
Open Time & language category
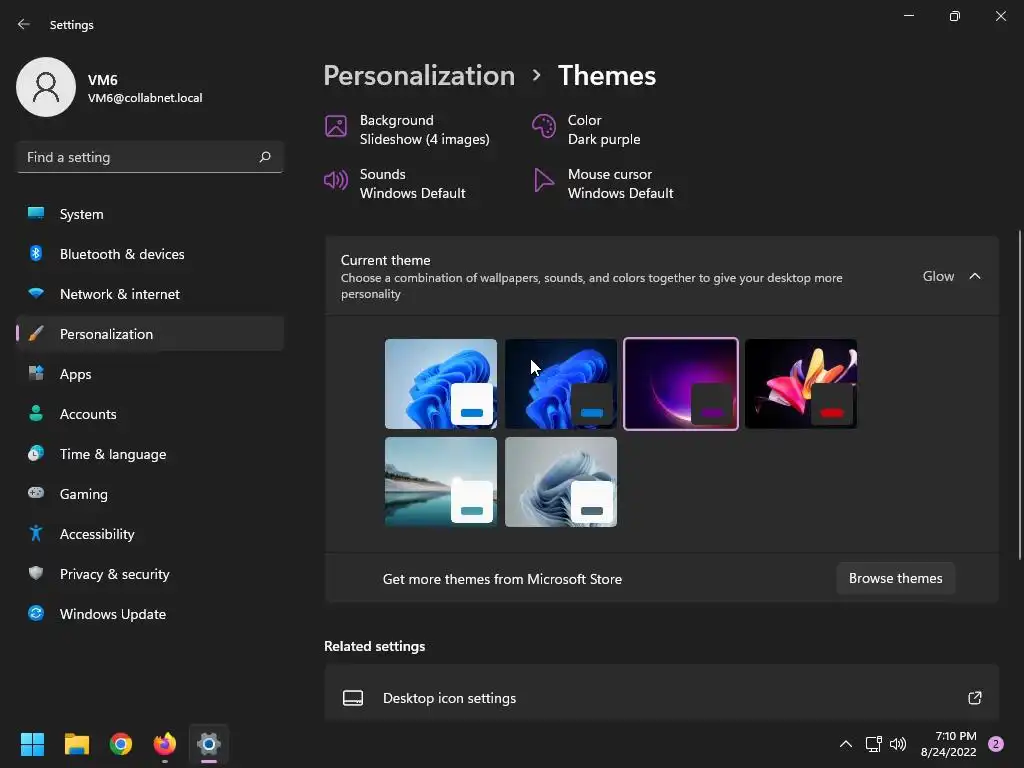pyautogui.click(x=150, y=454)
